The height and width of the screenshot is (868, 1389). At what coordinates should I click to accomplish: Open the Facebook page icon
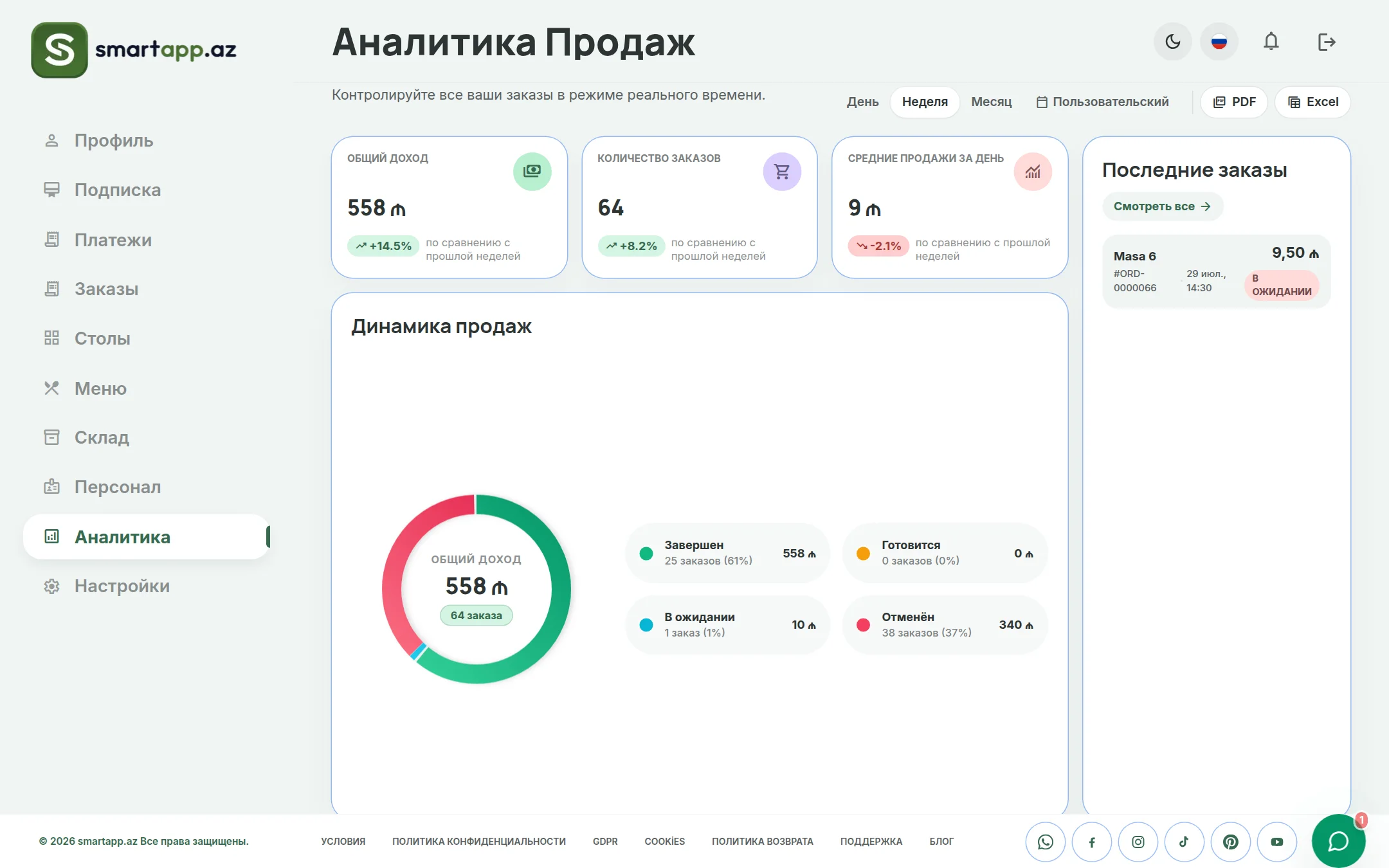pyautogui.click(x=1092, y=842)
